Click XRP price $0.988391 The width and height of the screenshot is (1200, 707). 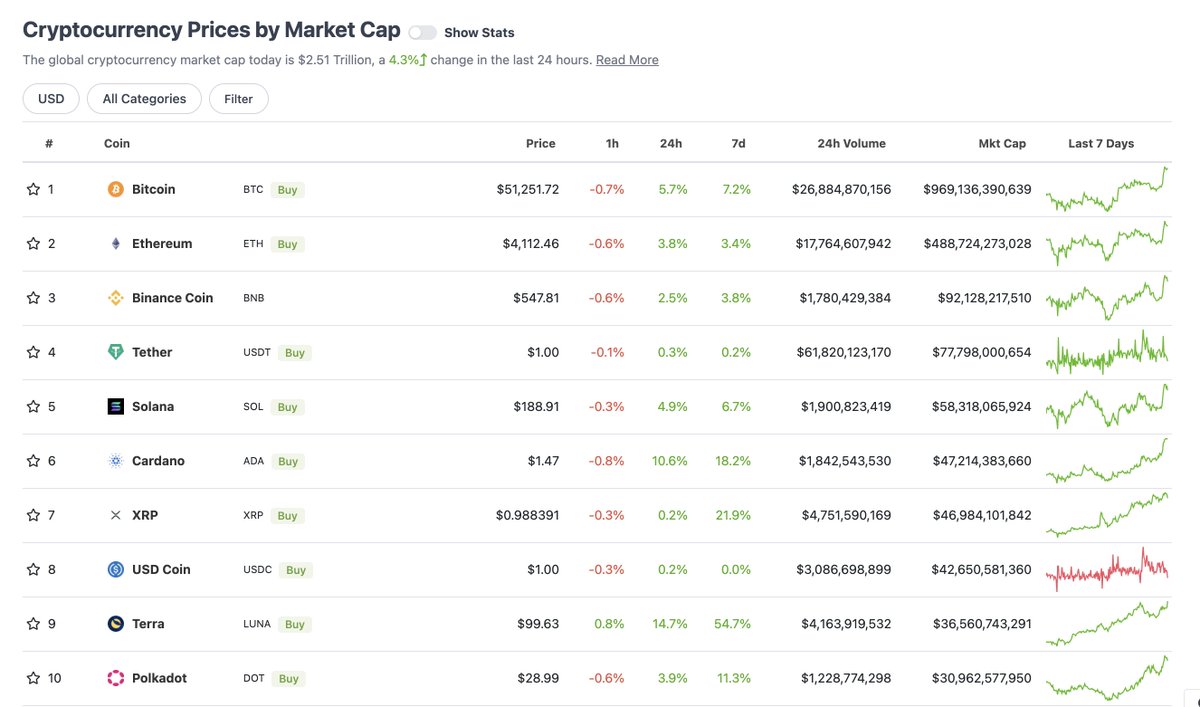[528, 515]
